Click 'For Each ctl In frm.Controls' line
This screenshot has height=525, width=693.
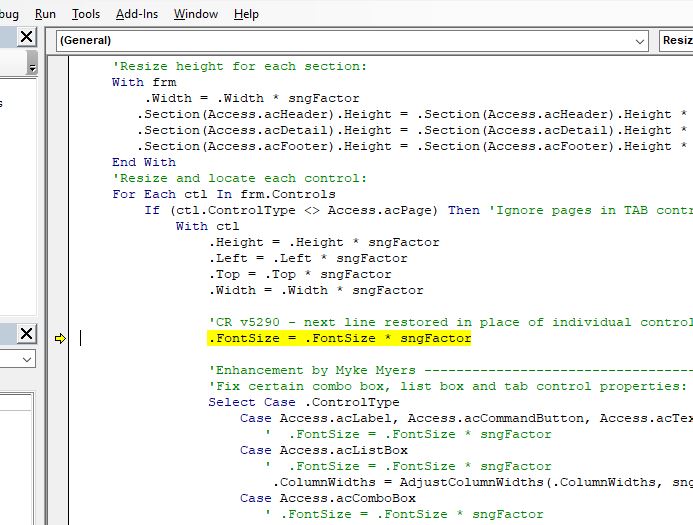[224, 194]
